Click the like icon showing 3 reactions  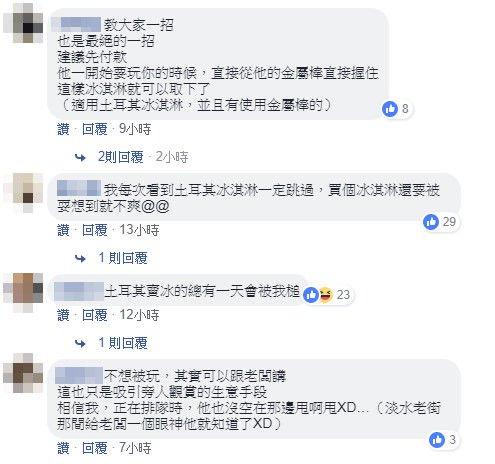tap(437, 440)
